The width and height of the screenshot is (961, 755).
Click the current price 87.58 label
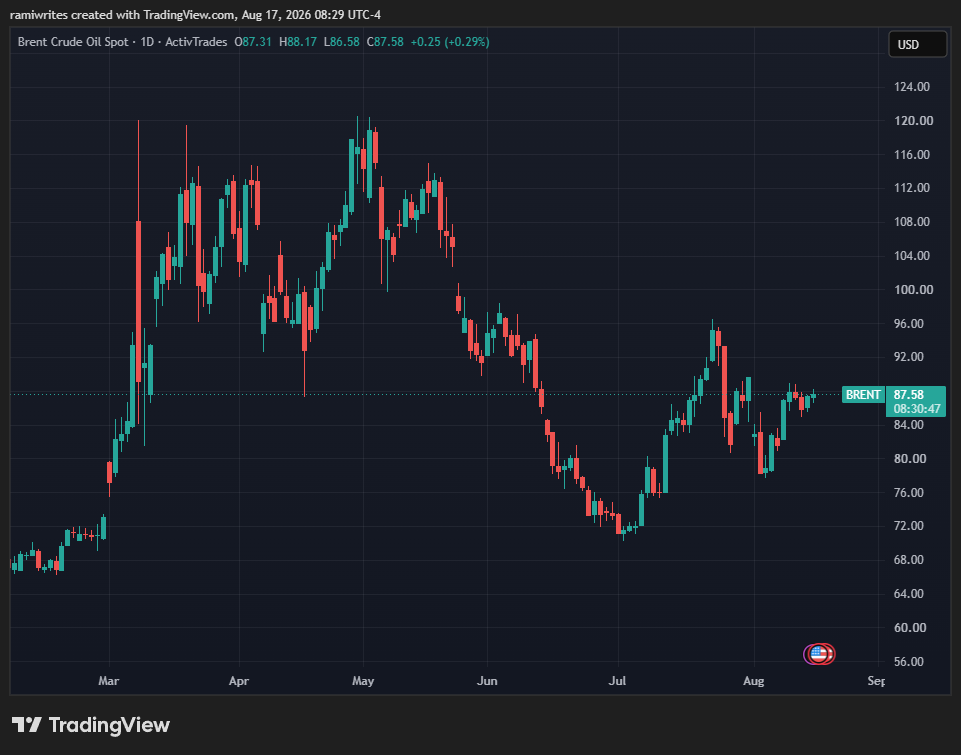[909, 395]
